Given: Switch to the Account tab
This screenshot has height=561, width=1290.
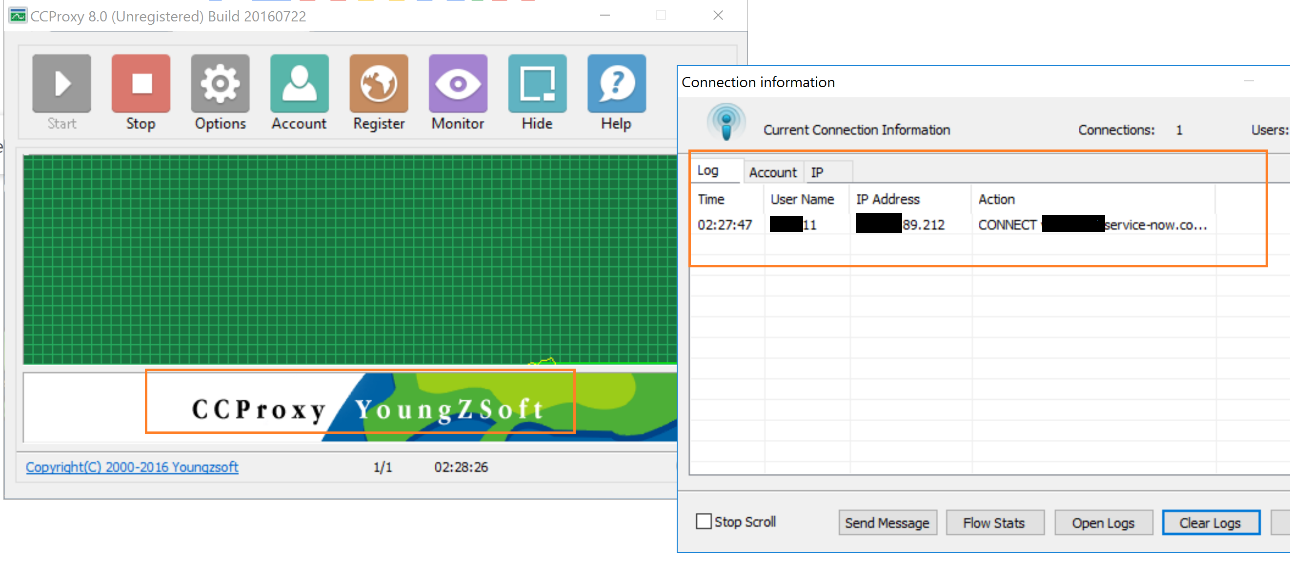Looking at the screenshot, I should click(773, 172).
